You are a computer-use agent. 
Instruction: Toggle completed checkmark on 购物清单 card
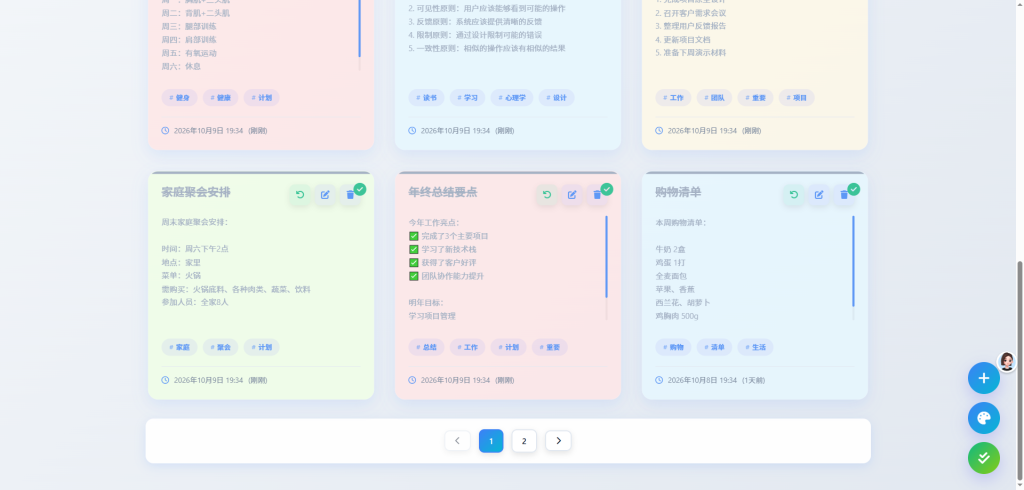(x=854, y=189)
